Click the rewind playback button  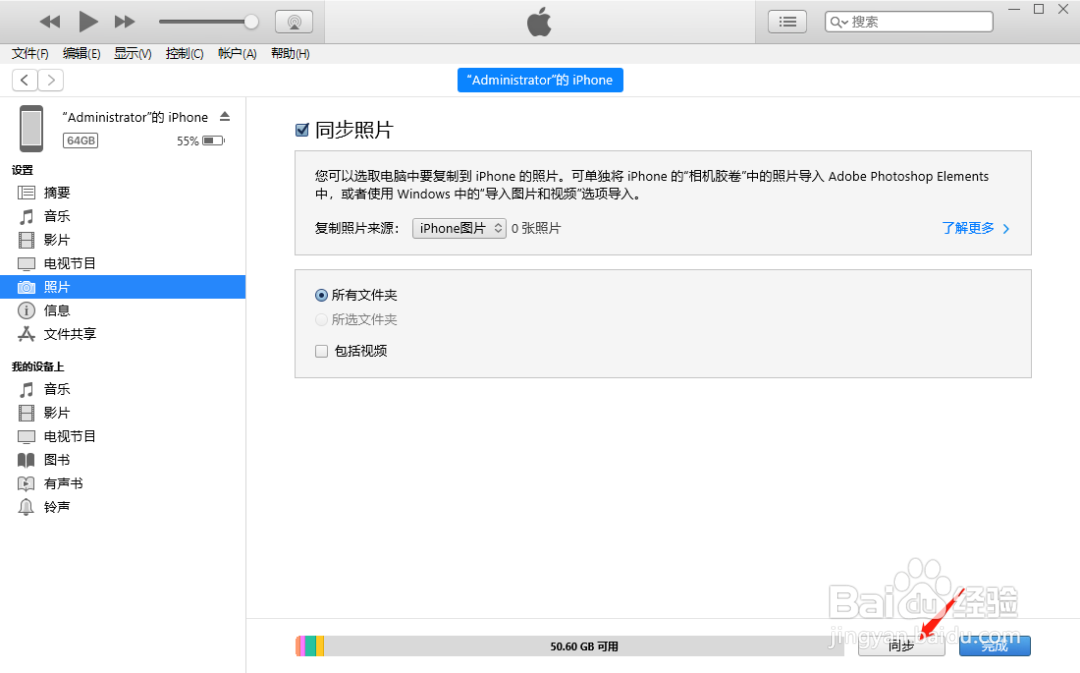[50, 22]
